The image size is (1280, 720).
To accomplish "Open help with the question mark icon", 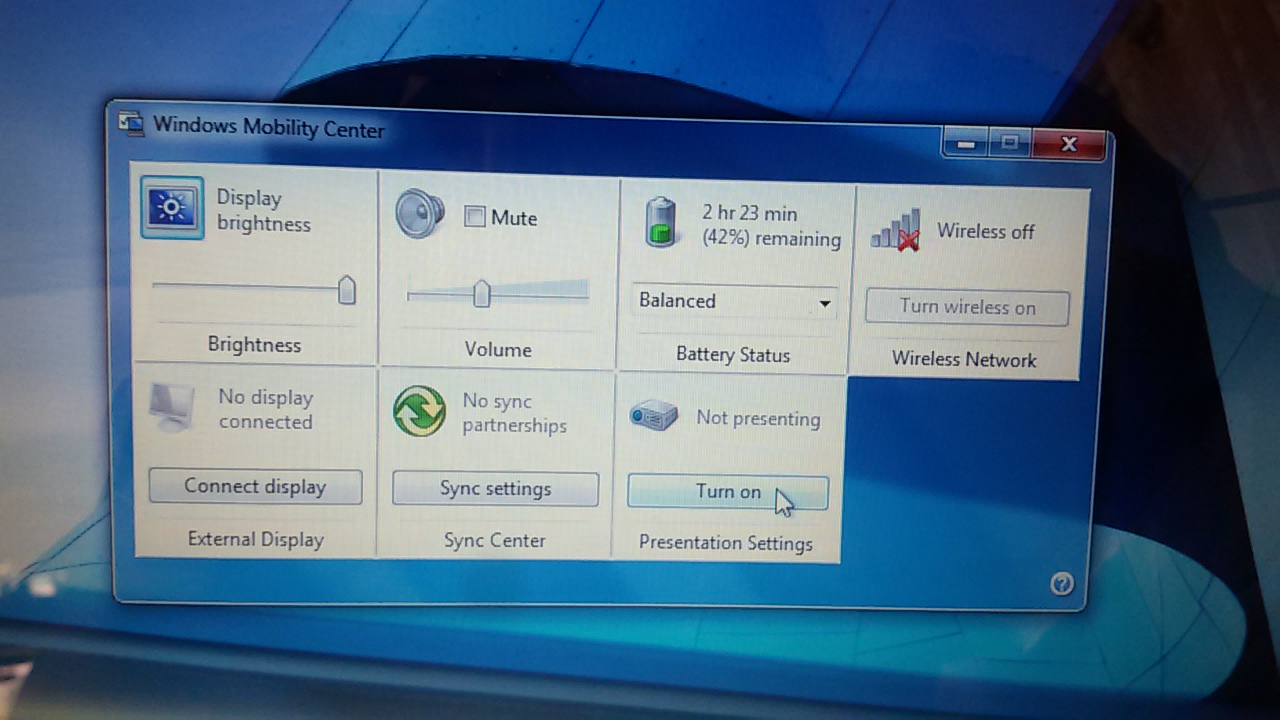I will click(x=1062, y=584).
